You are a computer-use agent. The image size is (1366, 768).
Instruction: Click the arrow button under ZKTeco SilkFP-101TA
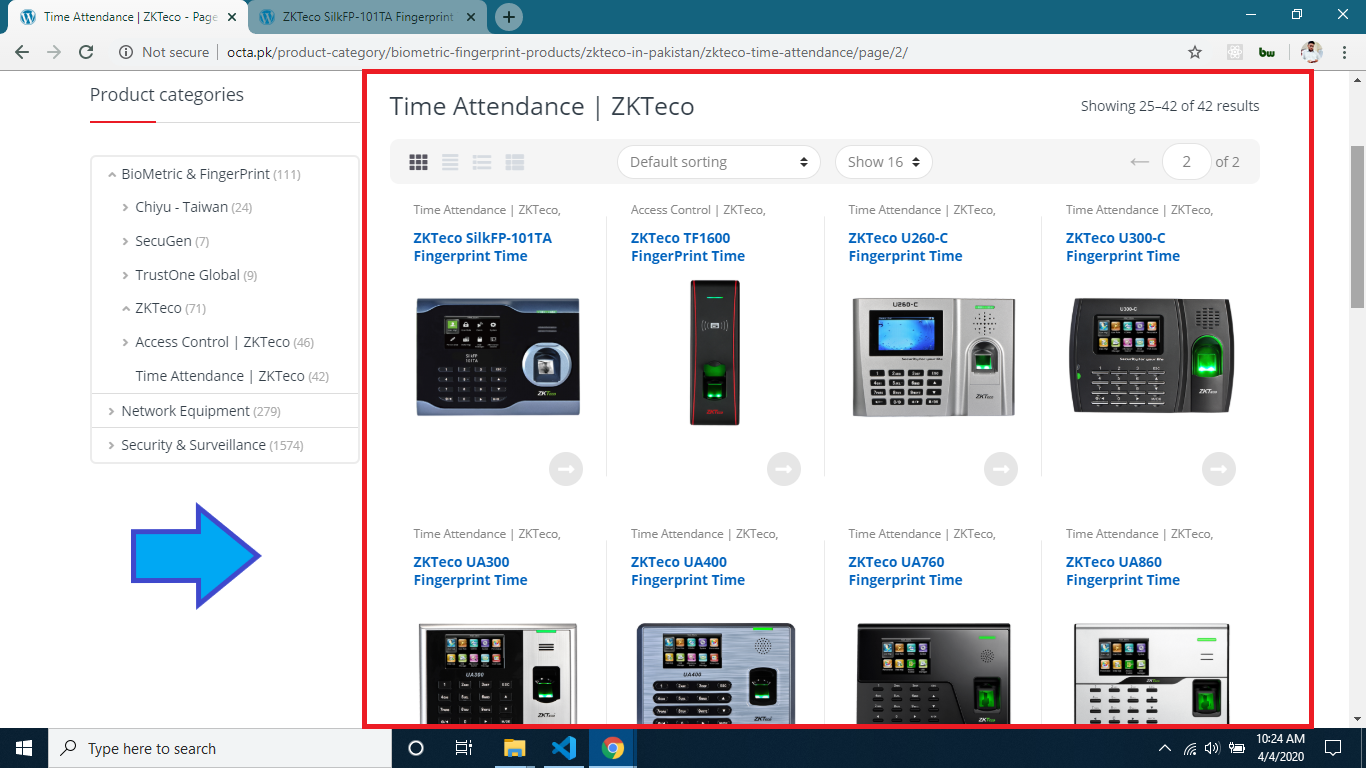coord(566,469)
